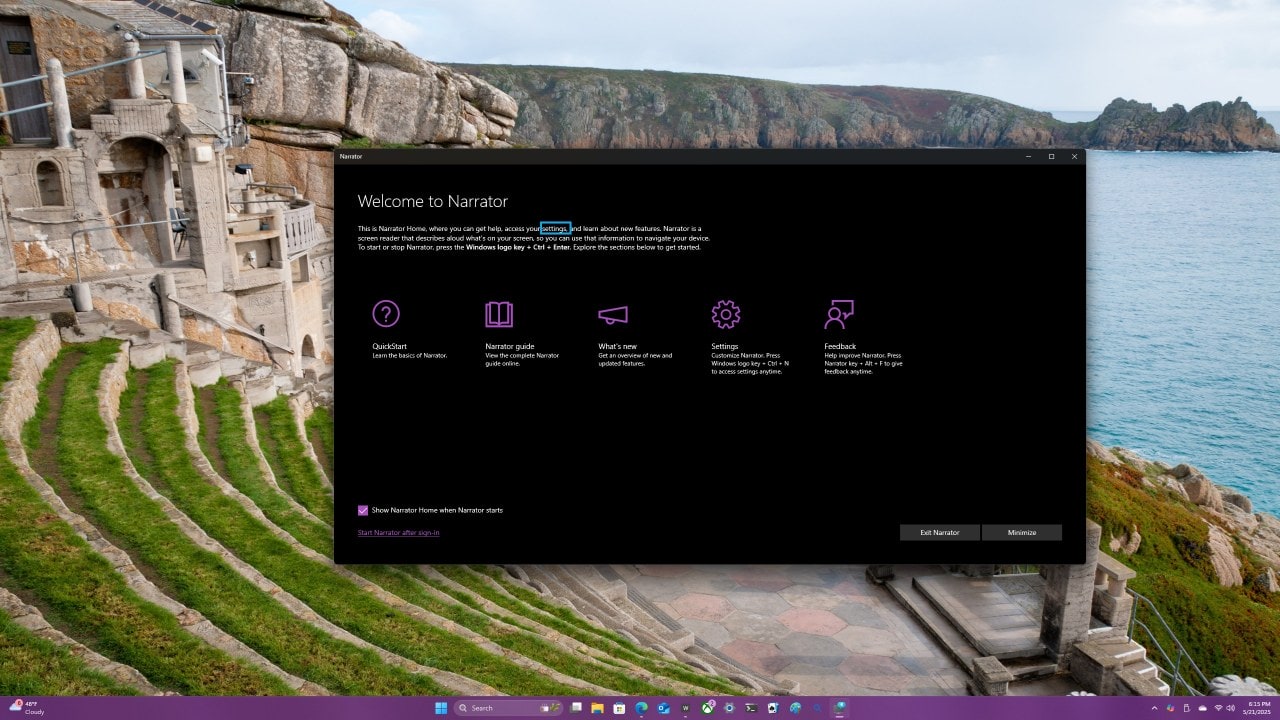Open the Start menu
Screen dimensions: 1280x720
point(440,707)
